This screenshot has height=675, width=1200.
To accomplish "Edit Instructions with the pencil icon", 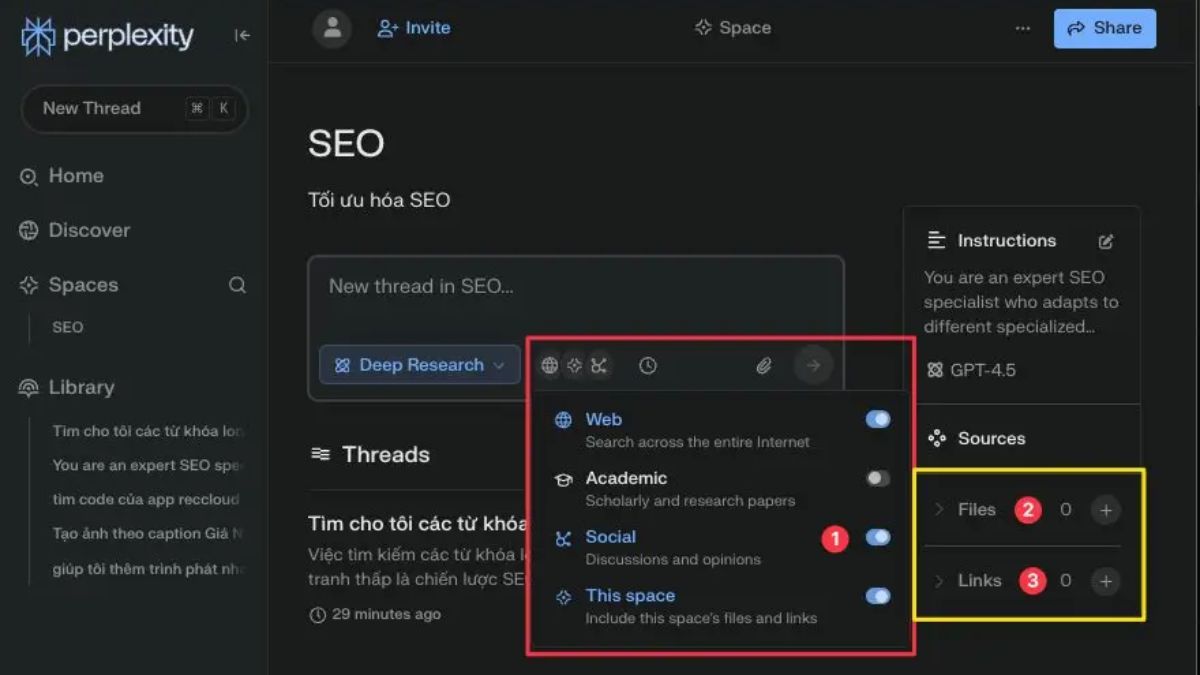I will (1105, 241).
